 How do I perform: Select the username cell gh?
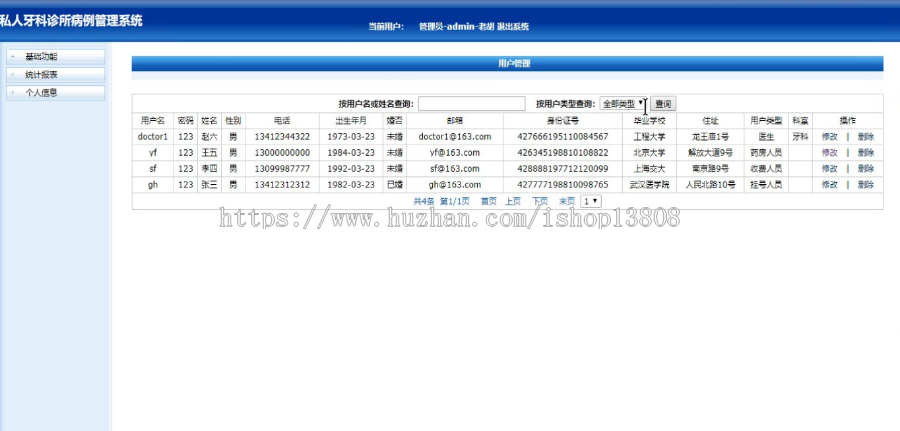153,185
